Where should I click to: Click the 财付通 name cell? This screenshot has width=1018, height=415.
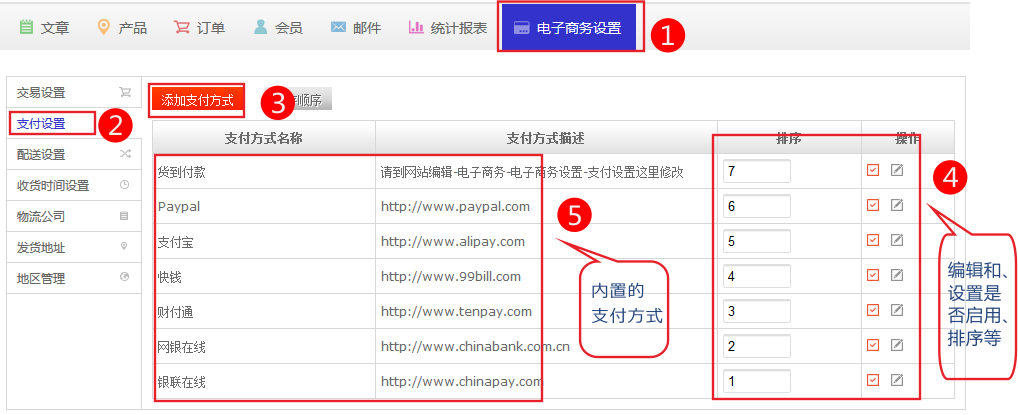(x=264, y=312)
